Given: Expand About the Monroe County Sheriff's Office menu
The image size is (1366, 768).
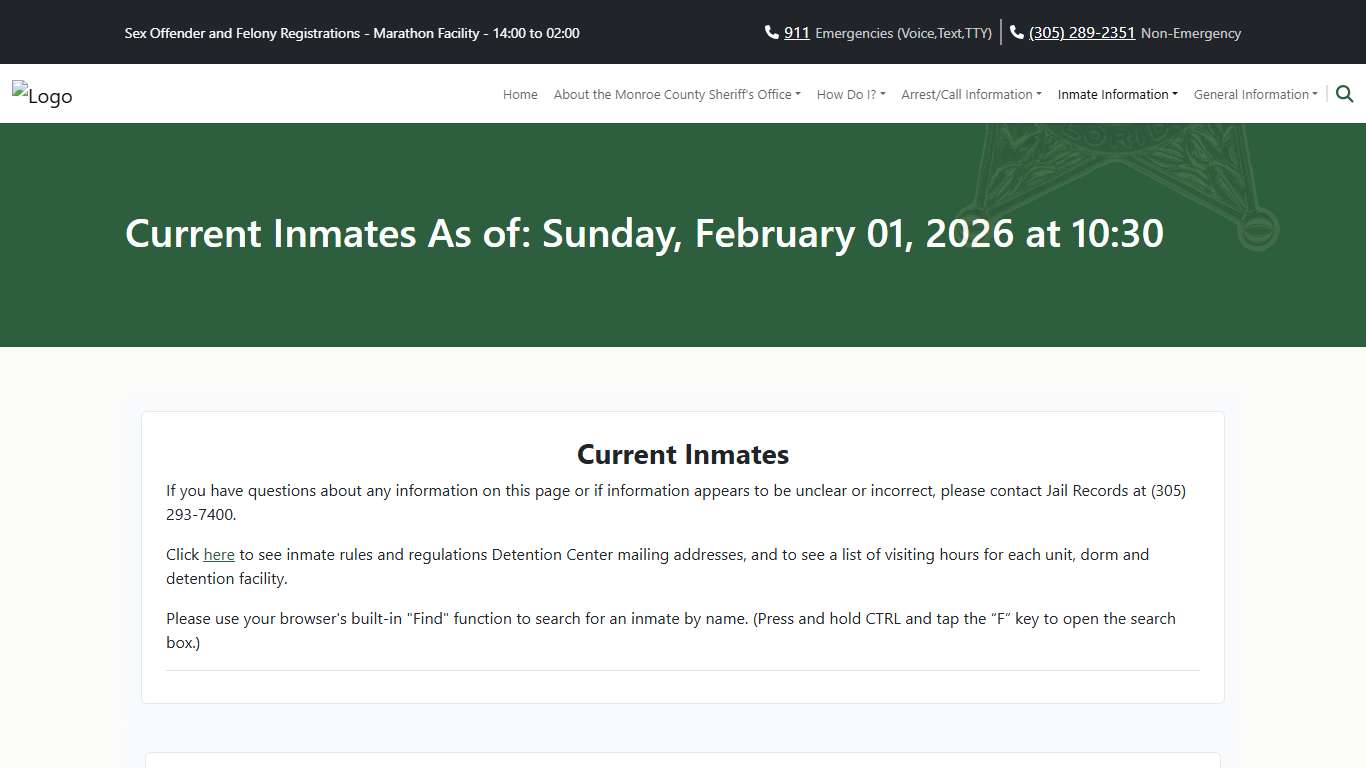Looking at the screenshot, I should coord(676,94).
